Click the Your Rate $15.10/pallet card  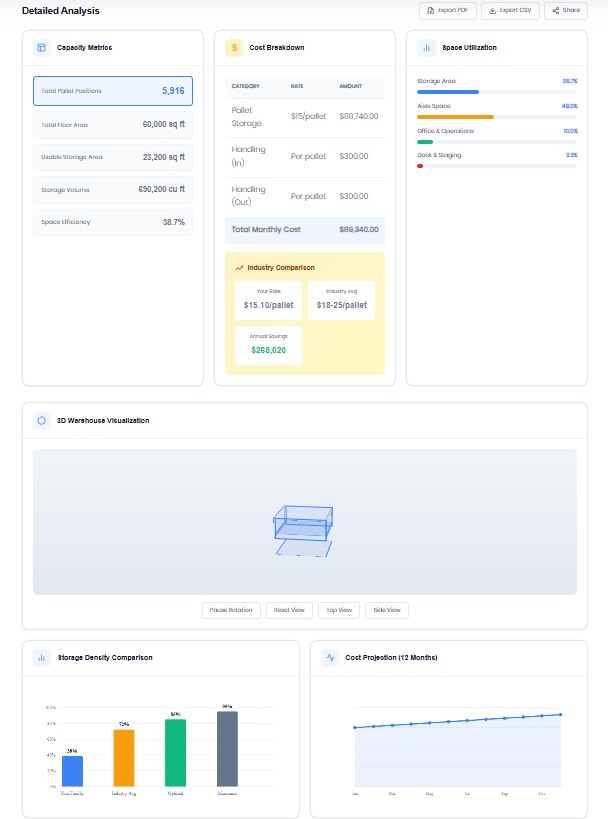coord(268,300)
